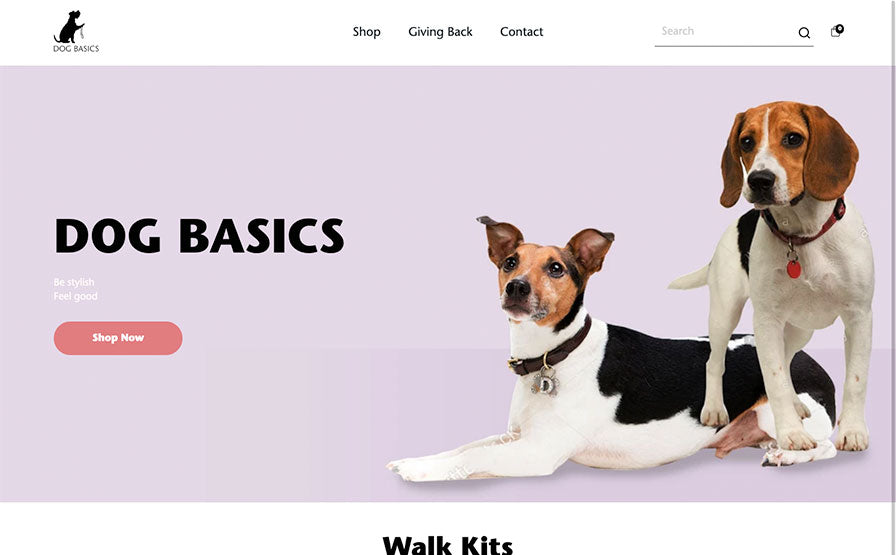Click the magnifying glass search icon
This screenshot has height=555, width=896.
804,33
